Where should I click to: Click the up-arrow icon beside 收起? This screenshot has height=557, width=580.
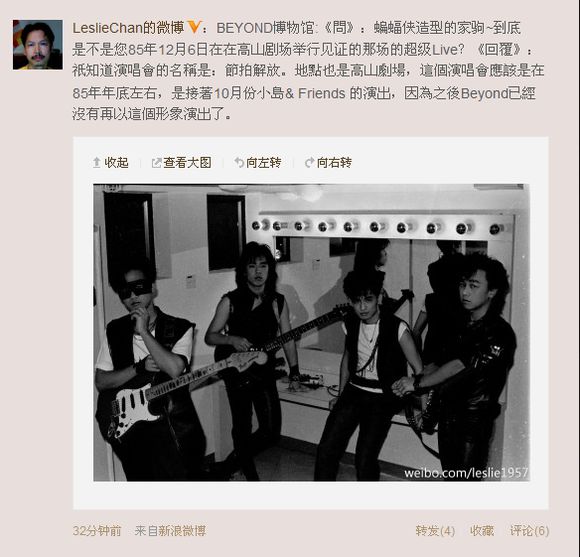97,162
